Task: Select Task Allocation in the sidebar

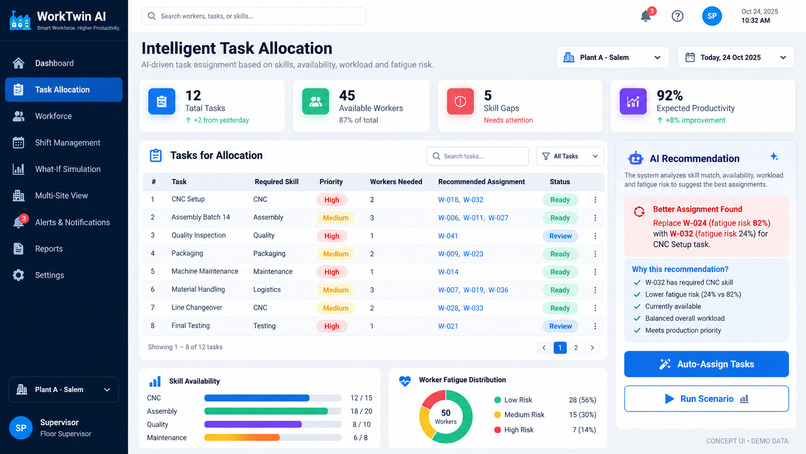Action: [x=63, y=89]
